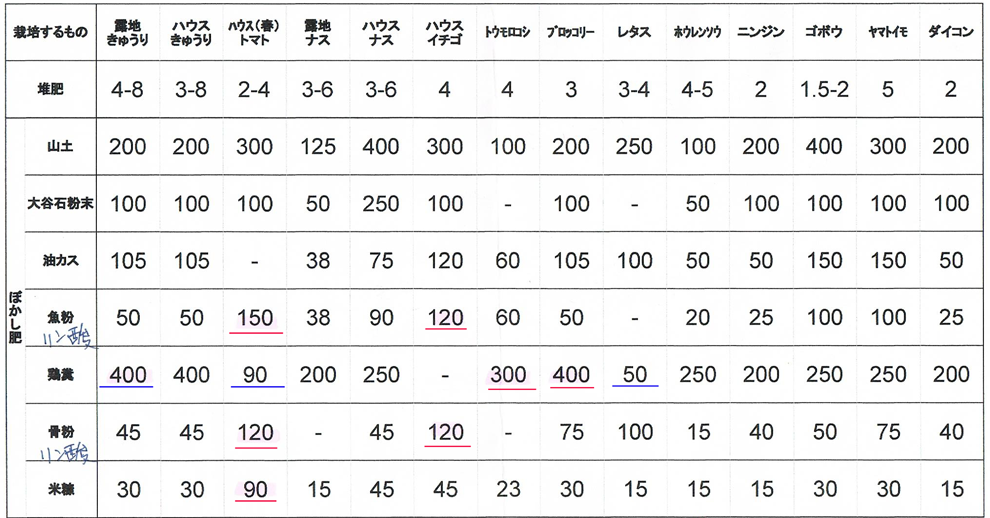This screenshot has height=518, width=990.
Task: Select the 1.5-2 compost value for ゴボウ
Action: pyautogui.click(x=825, y=89)
